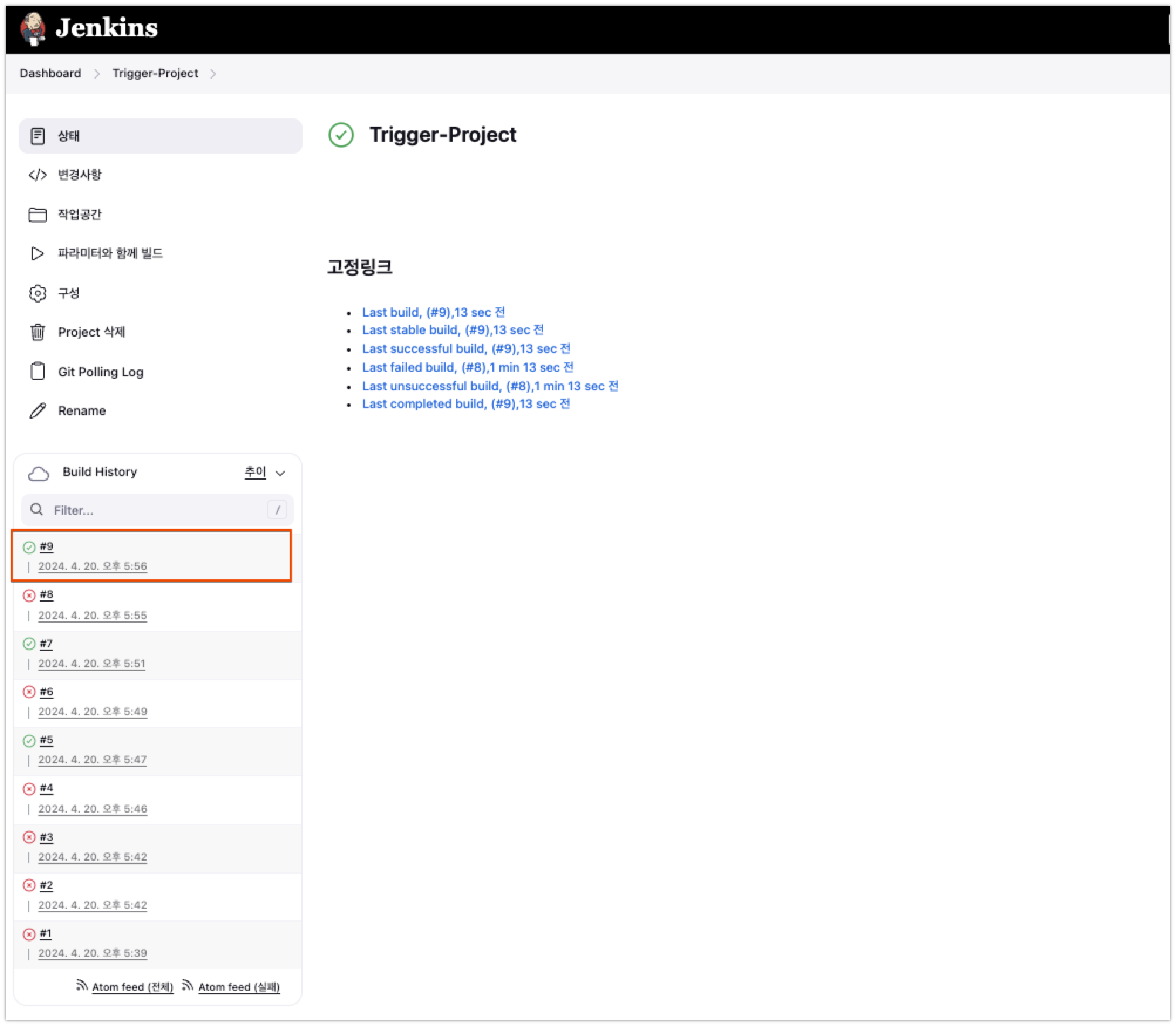Open build #2 number link

coord(46,885)
